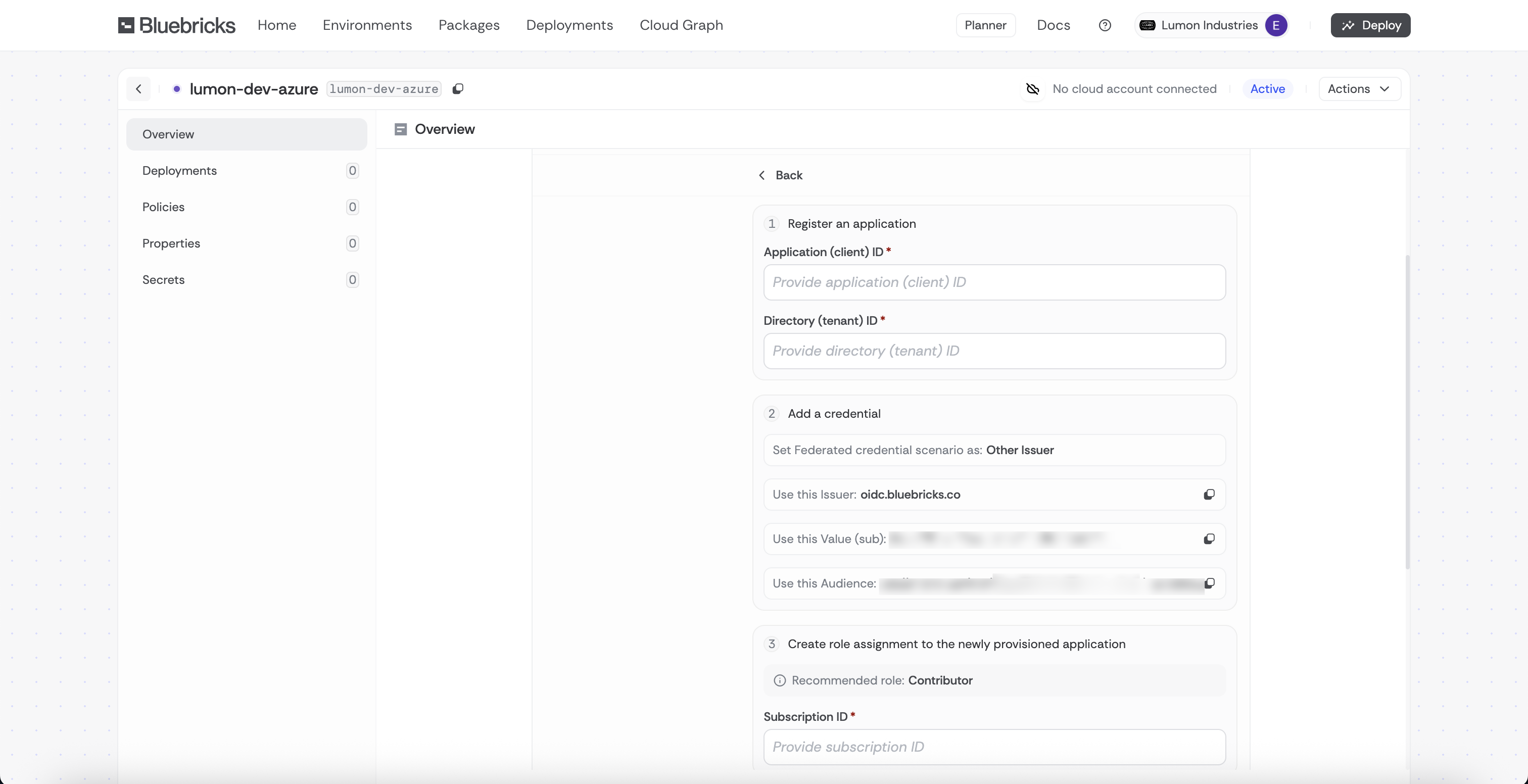Open the Policies sidebar tab

point(163,207)
